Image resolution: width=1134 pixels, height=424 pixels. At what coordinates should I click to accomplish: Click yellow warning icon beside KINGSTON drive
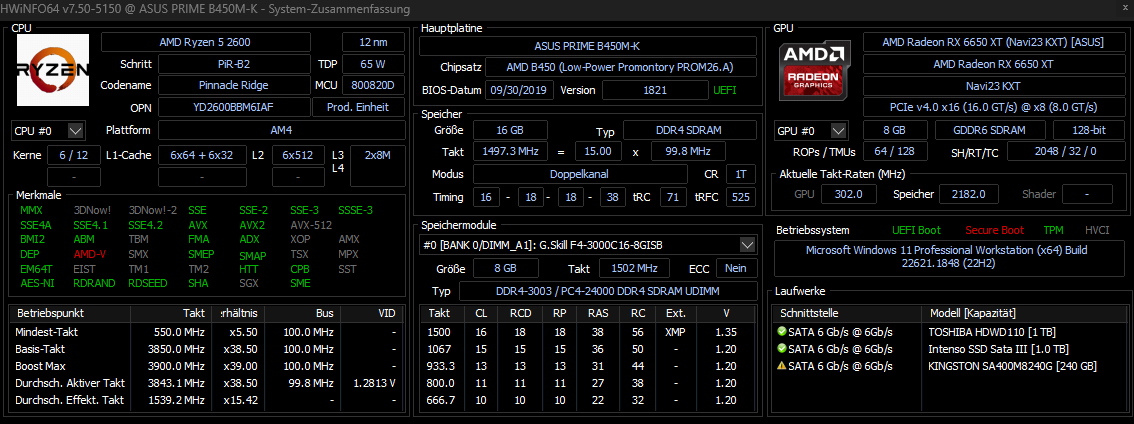[780, 366]
